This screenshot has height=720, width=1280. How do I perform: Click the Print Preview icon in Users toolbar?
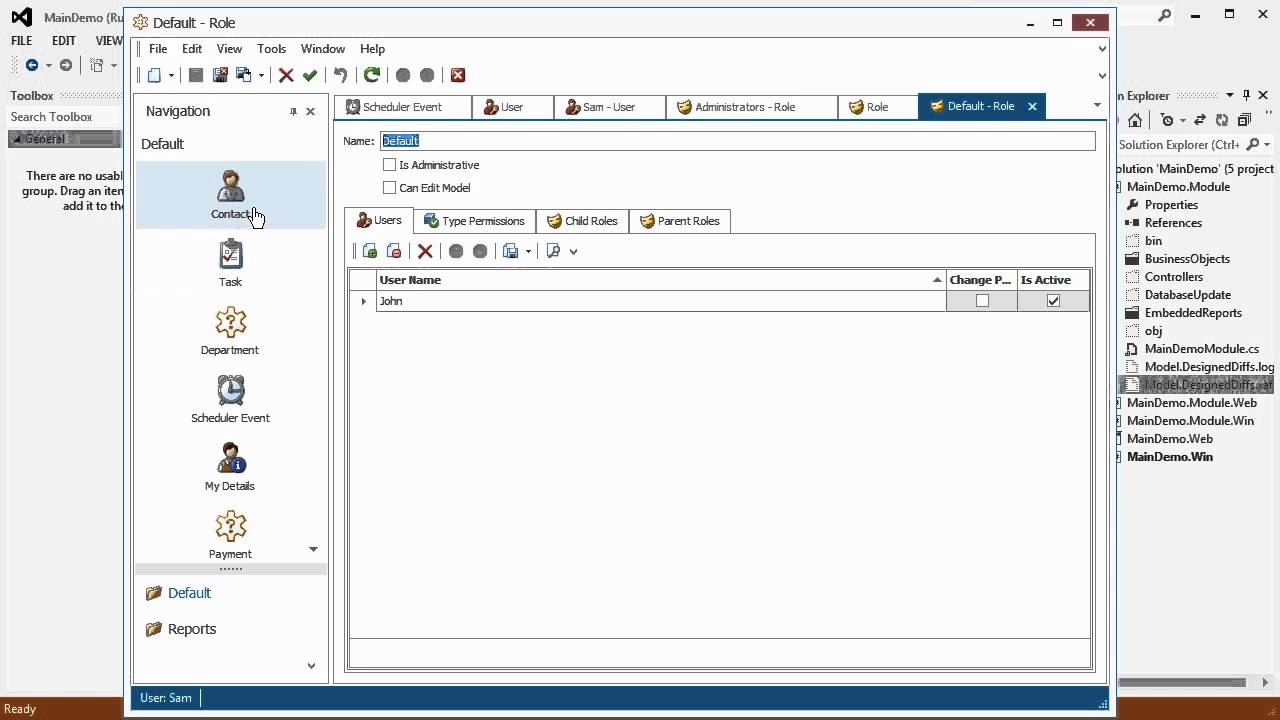tap(553, 251)
